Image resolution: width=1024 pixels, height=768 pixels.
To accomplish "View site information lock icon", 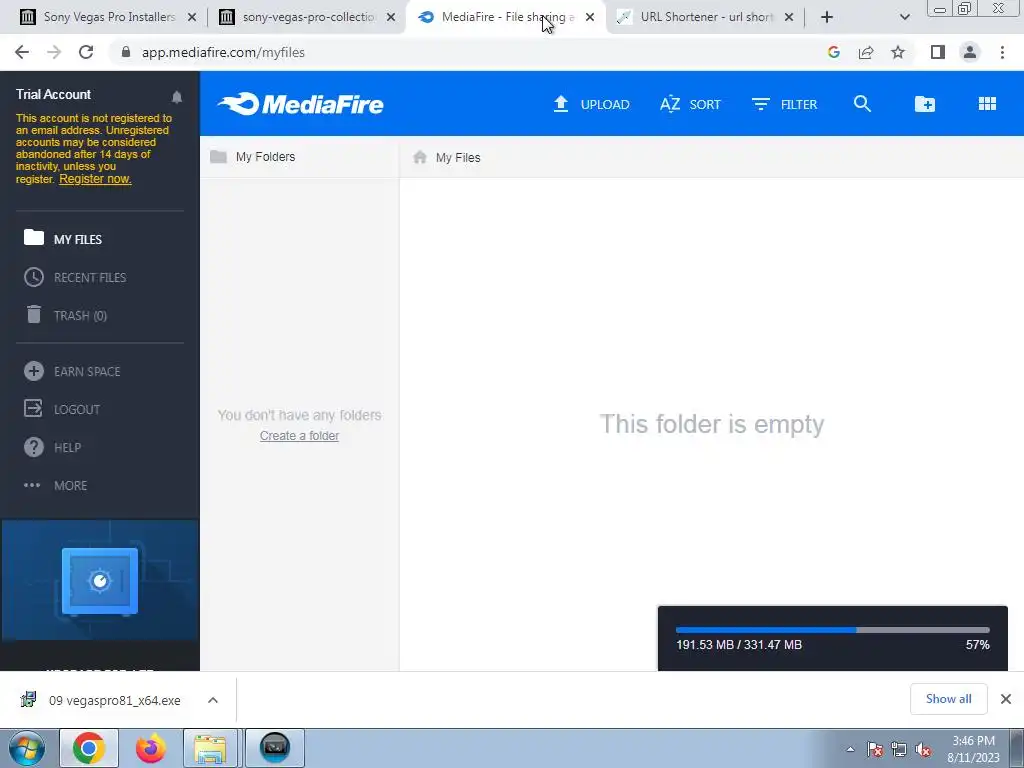I will (x=126, y=52).
